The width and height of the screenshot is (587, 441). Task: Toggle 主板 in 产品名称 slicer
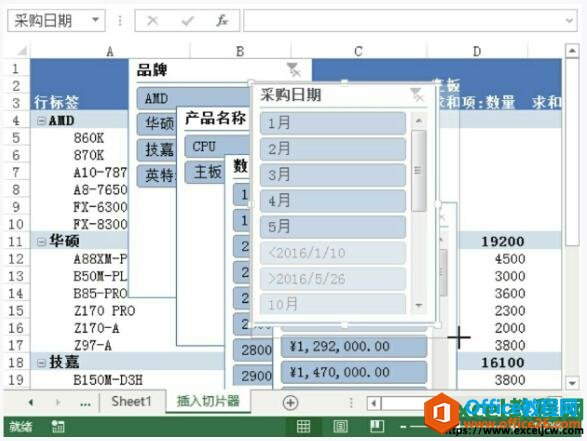(205, 173)
